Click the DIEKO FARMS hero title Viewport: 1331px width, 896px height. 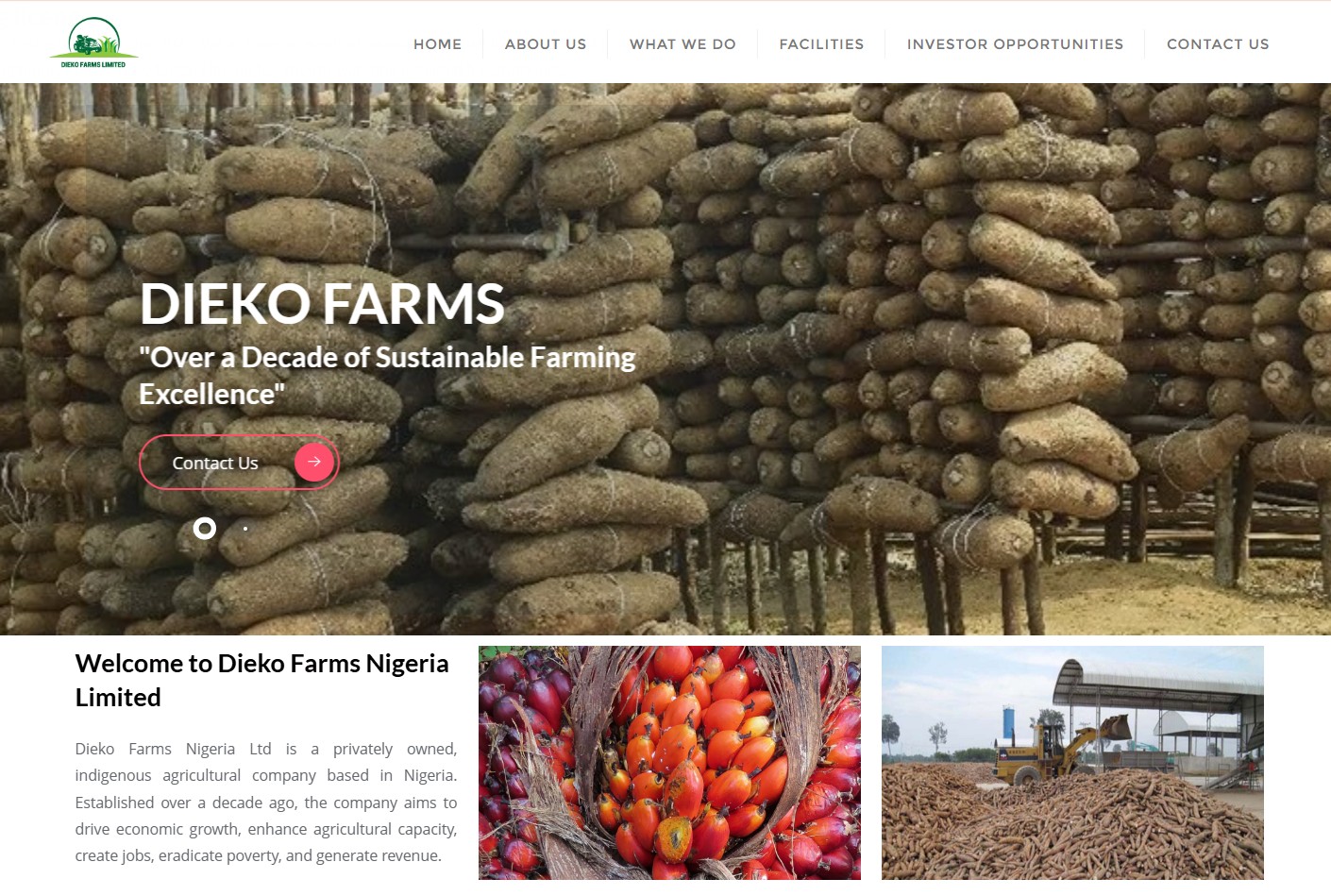322,304
